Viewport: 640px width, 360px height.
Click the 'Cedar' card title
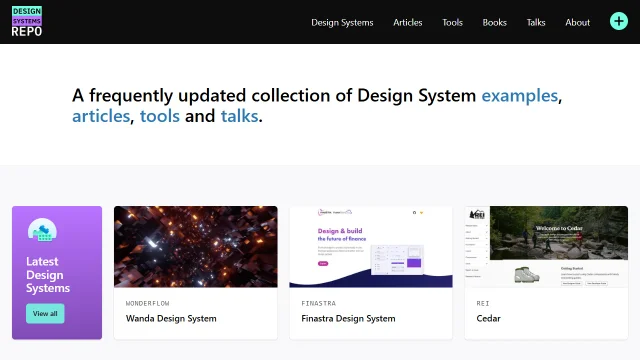pos(488,318)
